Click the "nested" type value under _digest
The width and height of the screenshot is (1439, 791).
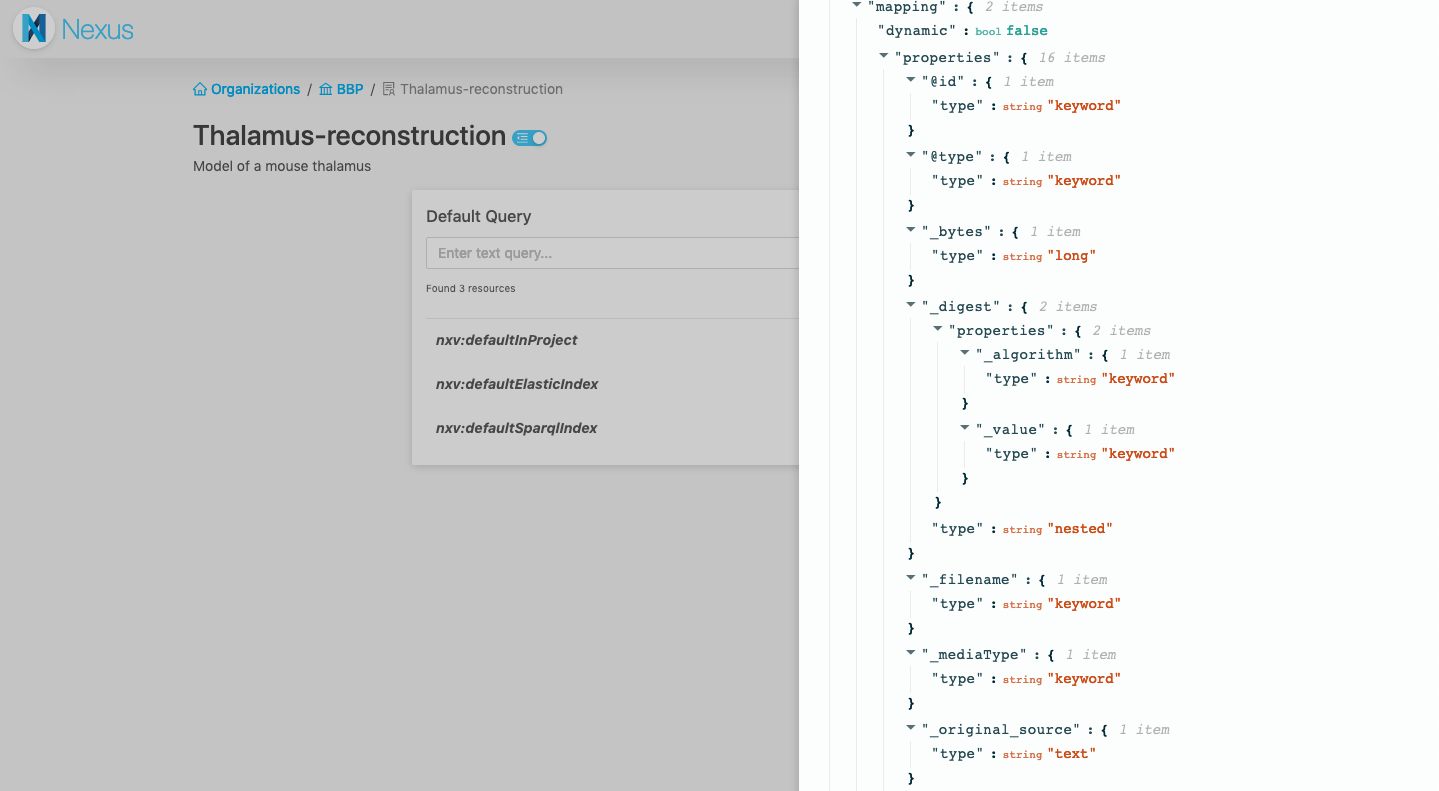click(x=1080, y=529)
